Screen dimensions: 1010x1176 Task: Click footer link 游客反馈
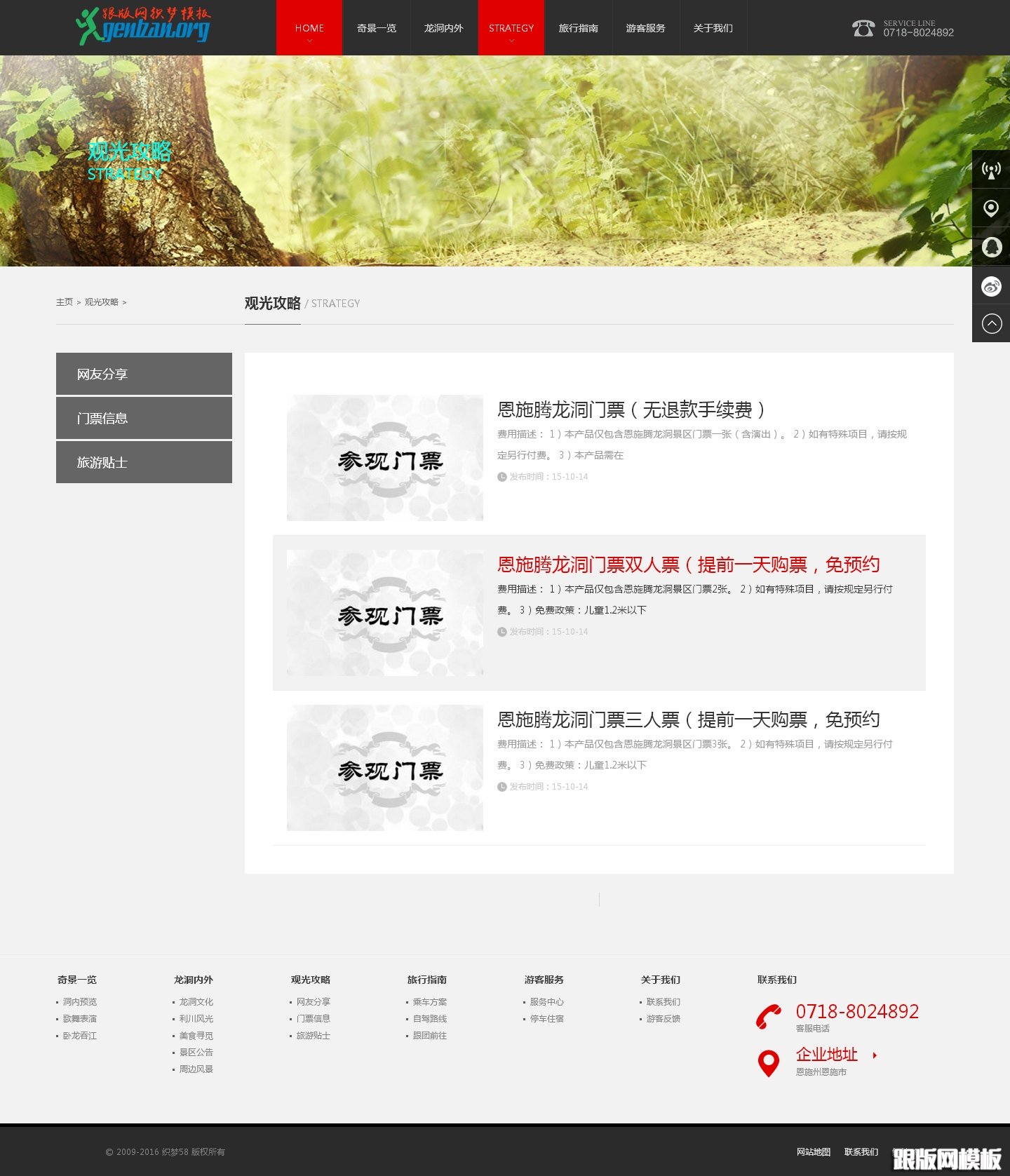pyautogui.click(x=664, y=1019)
